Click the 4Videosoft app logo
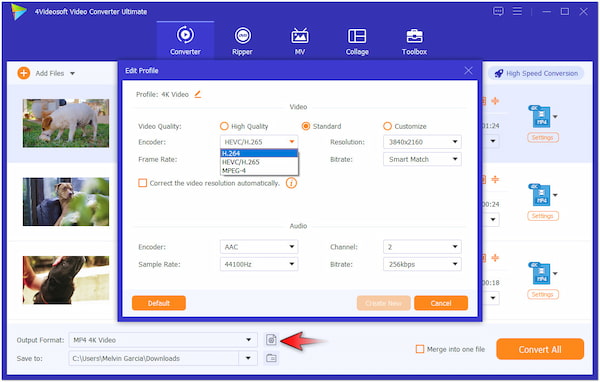The image size is (600, 382). (x=18, y=12)
